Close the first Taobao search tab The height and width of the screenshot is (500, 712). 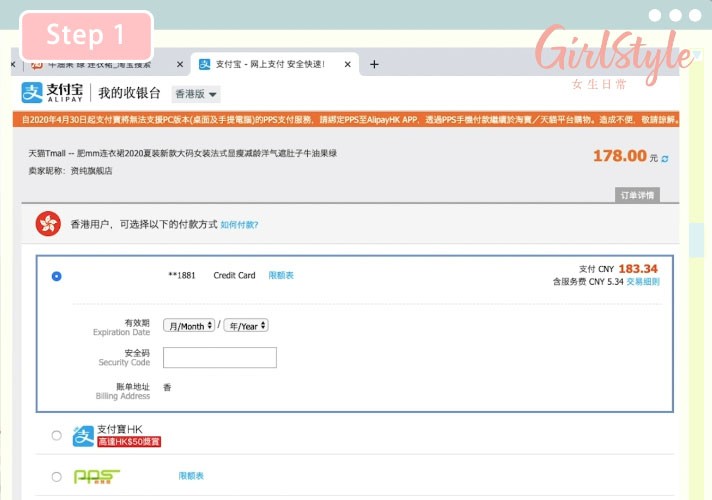point(180,64)
